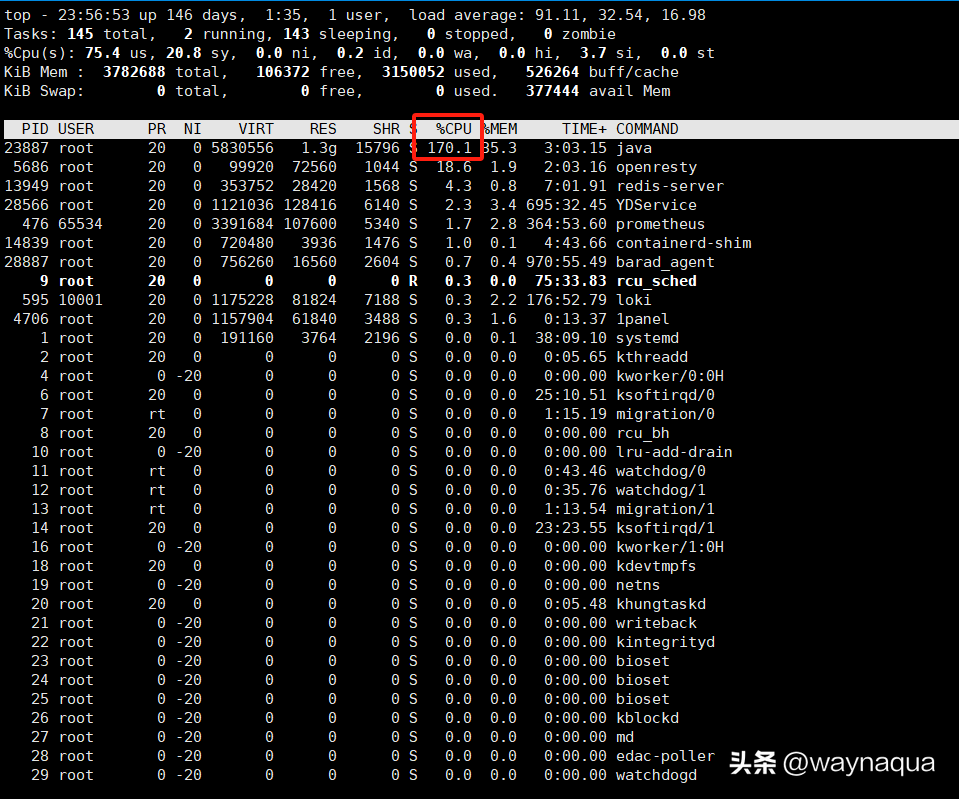Click the 5830556 VIRT value
This screenshot has width=959, height=799.
pyautogui.click(x=242, y=148)
